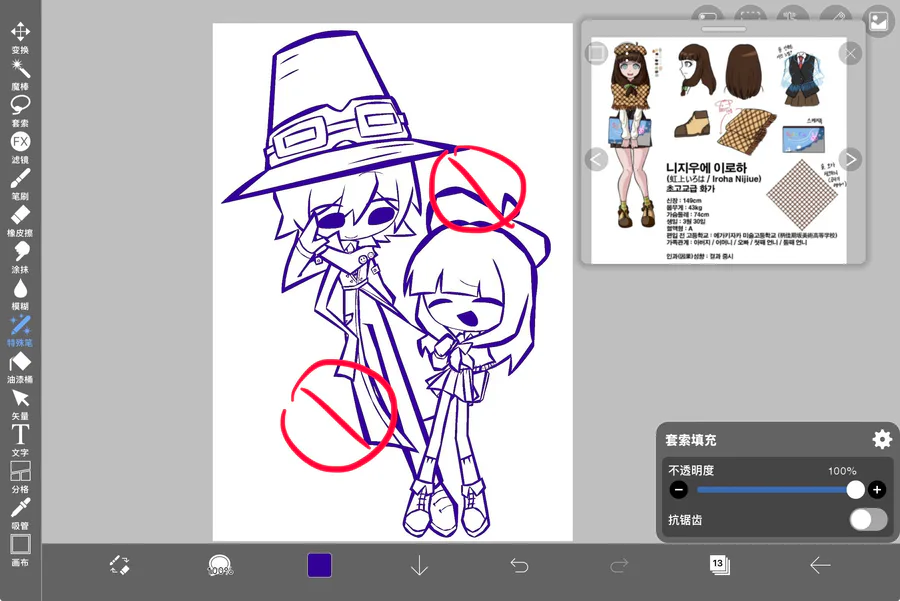900x601 pixels.
Task: Click the 不透明度 opacity slider handle
Action: [x=855, y=490]
